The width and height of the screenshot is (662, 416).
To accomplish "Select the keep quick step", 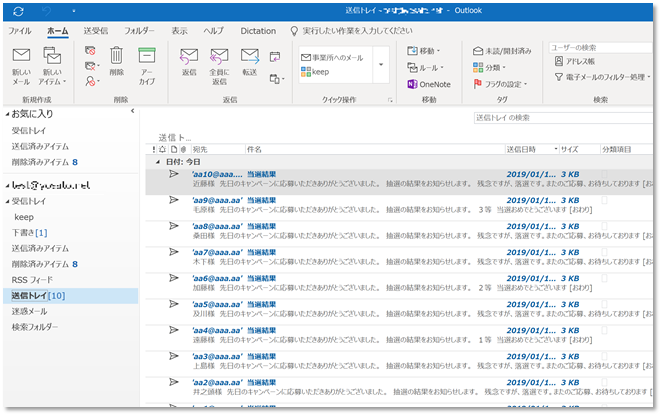I will pos(315,72).
